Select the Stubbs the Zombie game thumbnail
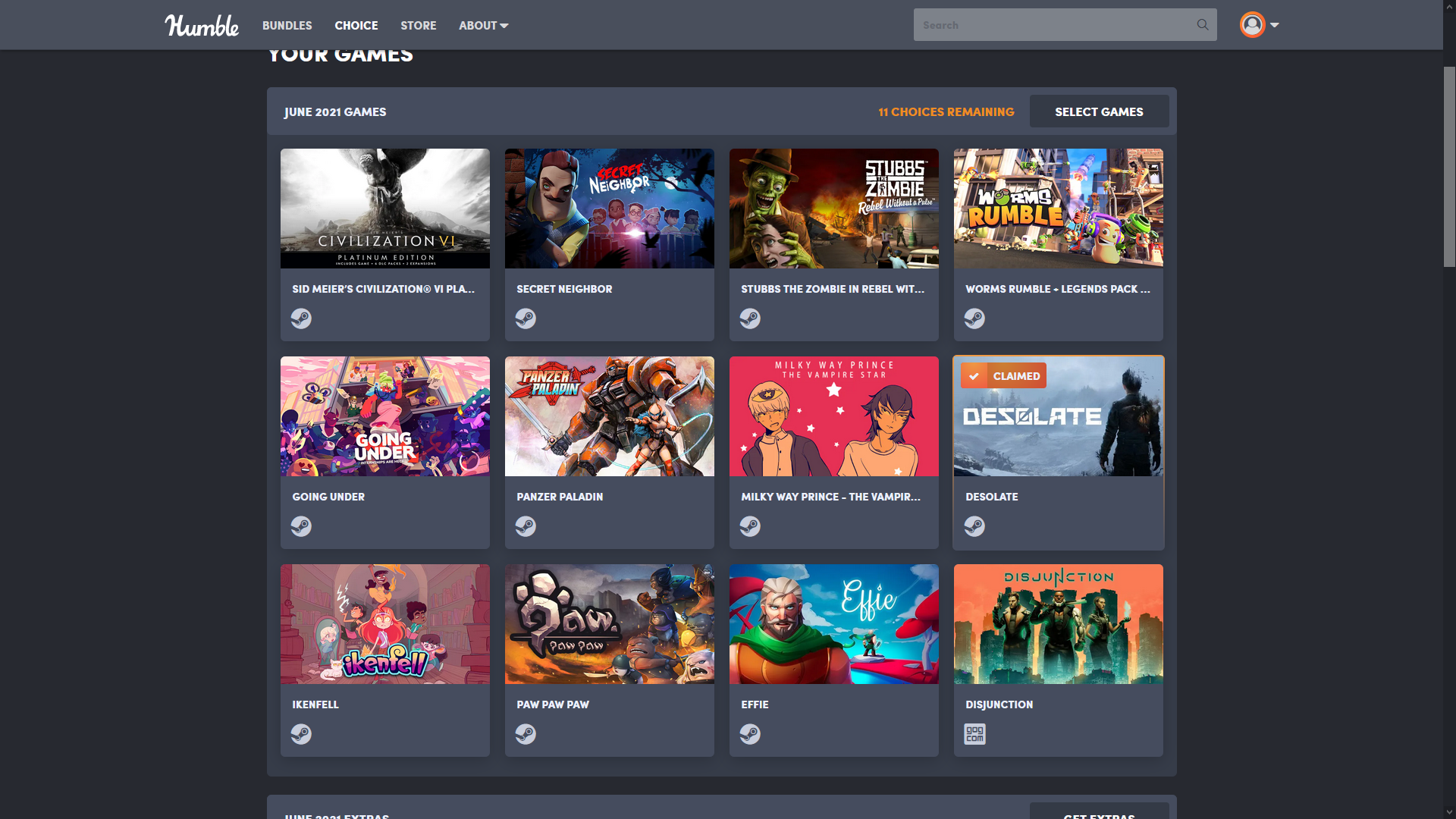The height and width of the screenshot is (819, 1456). (x=833, y=208)
